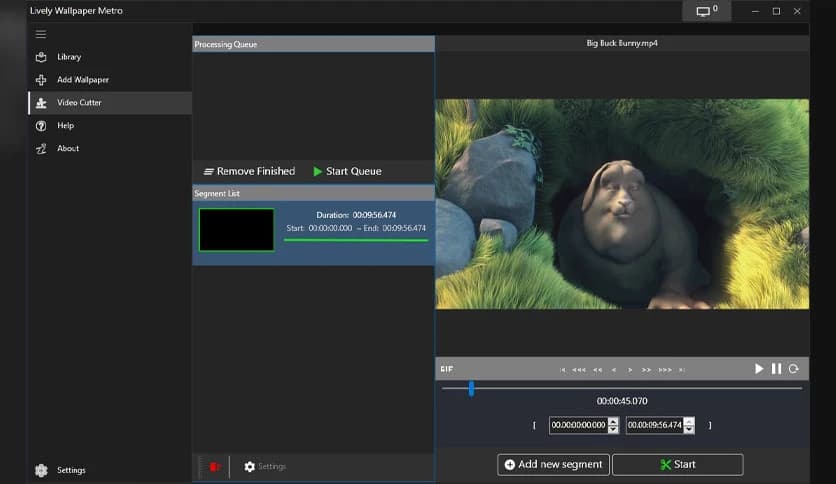This screenshot has width=836, height=484.
Task: Open the hamburger navigation menu
Action: click(41, 34)
